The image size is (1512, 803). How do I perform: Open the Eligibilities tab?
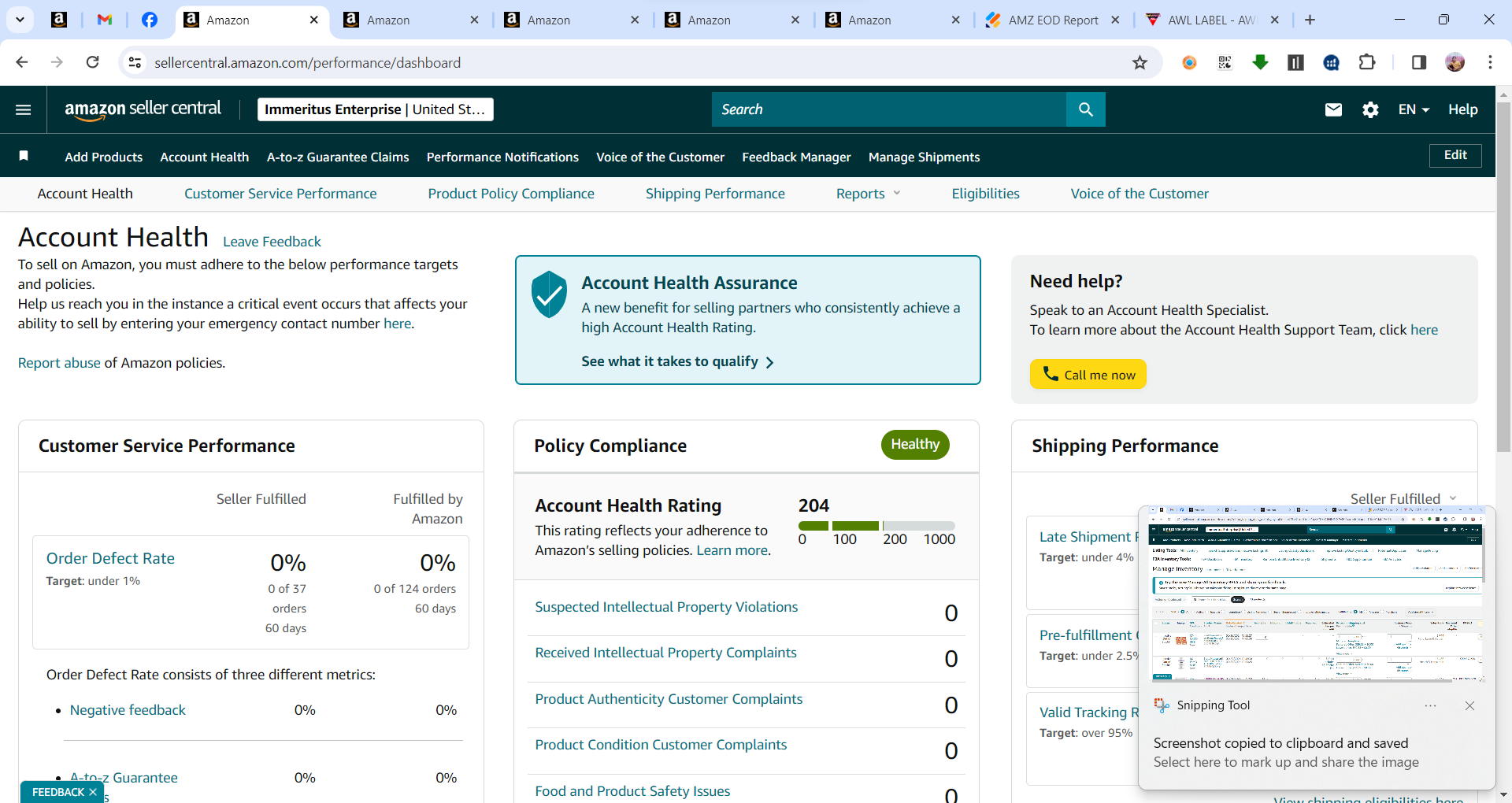[985, 194]
